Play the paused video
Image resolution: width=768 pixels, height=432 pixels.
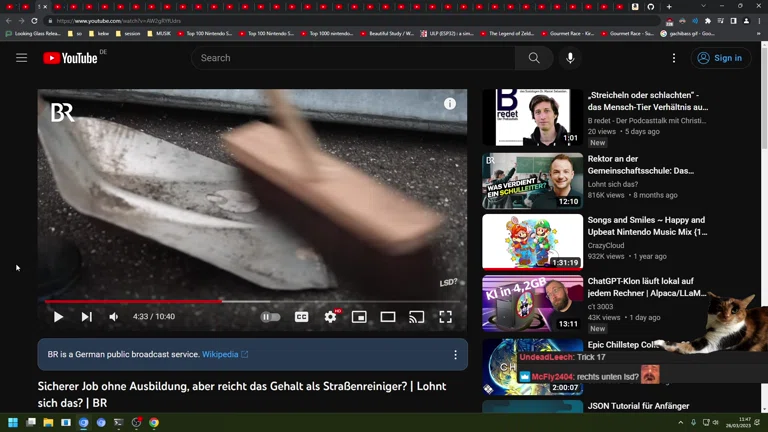58,317
